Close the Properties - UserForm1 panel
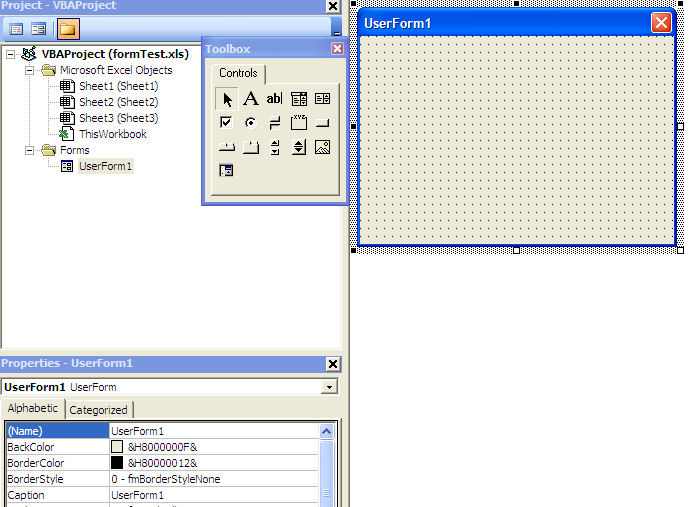The image size is (692, 507). 333,364
